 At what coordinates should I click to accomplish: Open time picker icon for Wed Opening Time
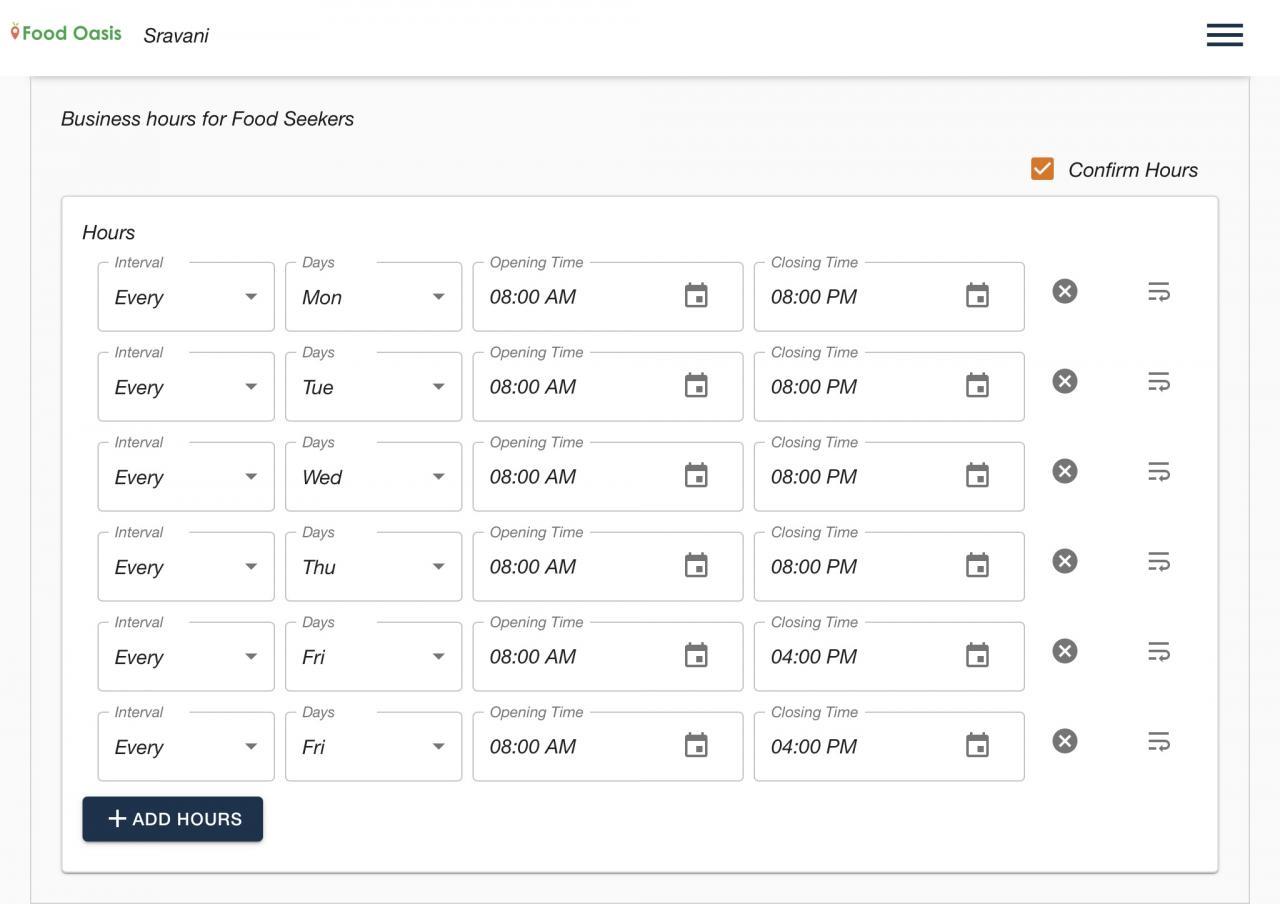pyautogui.click(x=696, y=475)
